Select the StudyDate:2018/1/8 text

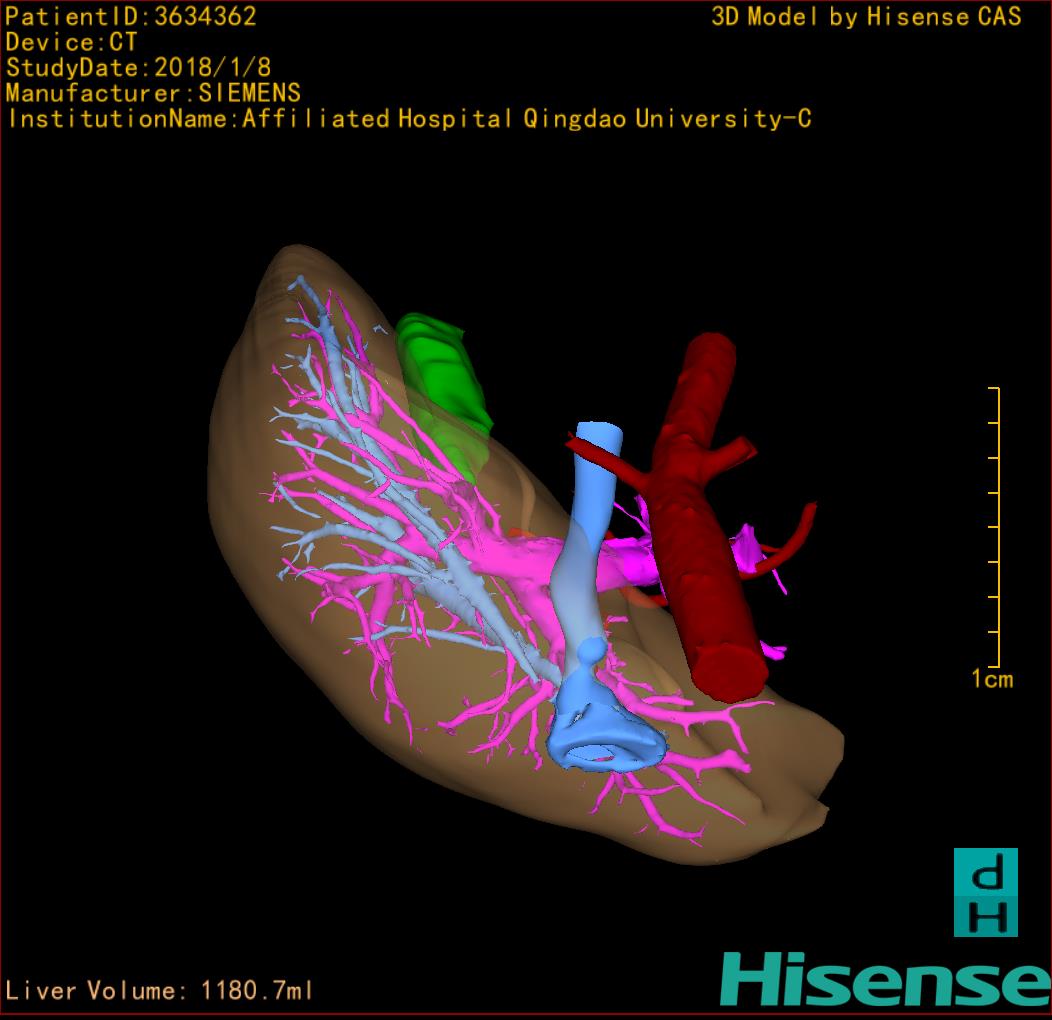point(138,68)
